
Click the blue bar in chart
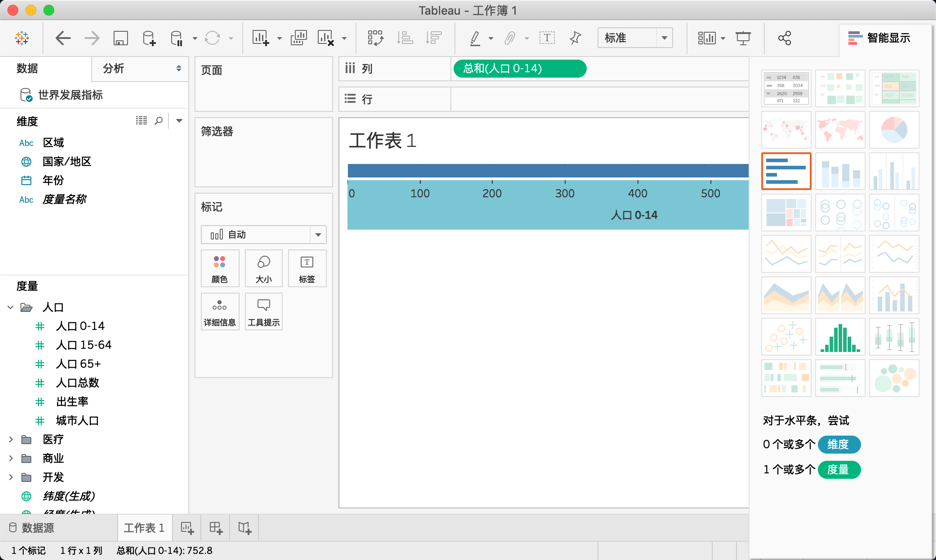548,171
